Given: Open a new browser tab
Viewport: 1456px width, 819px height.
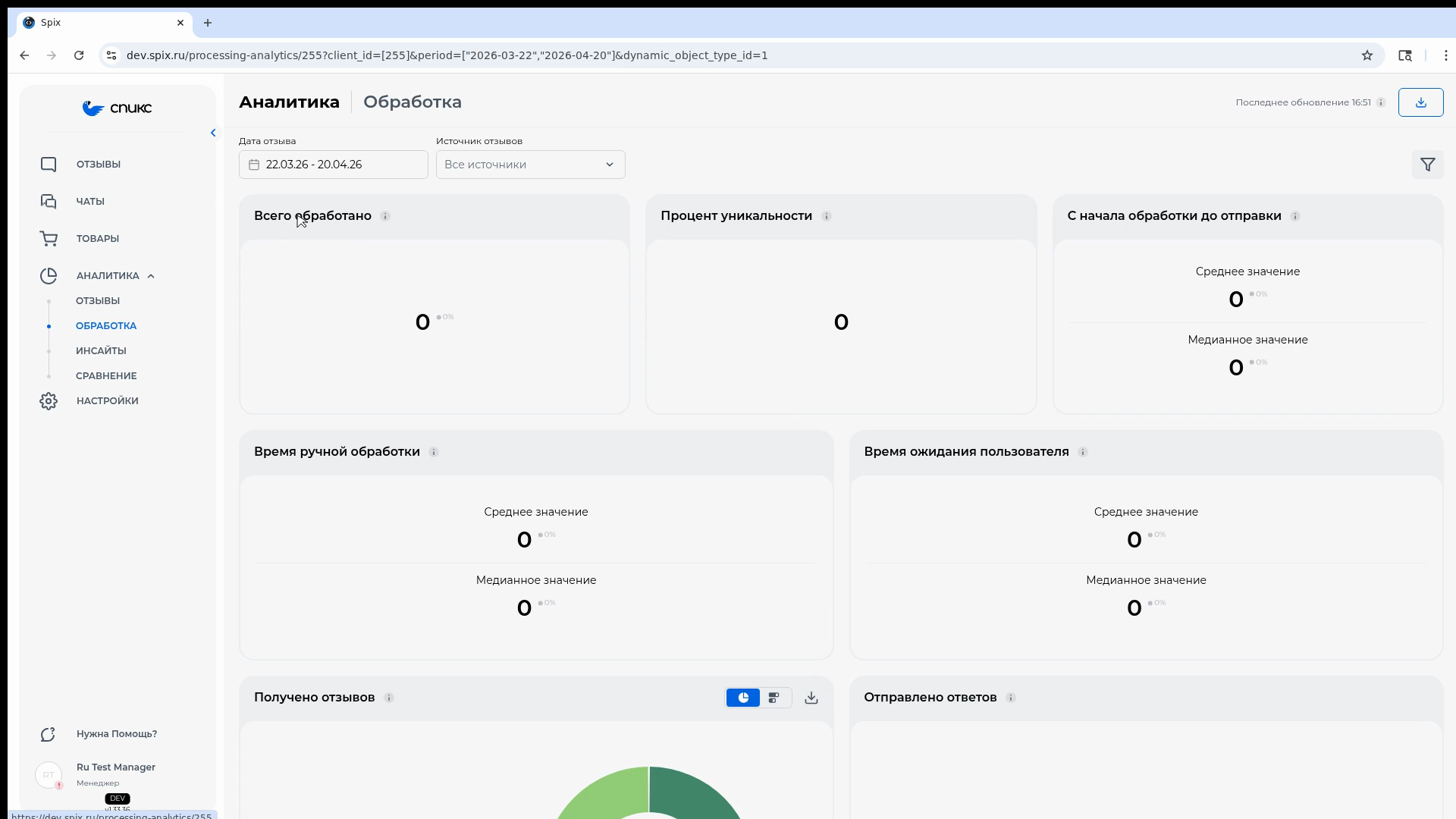Looking at the screenshot, I should pos(208,23).
